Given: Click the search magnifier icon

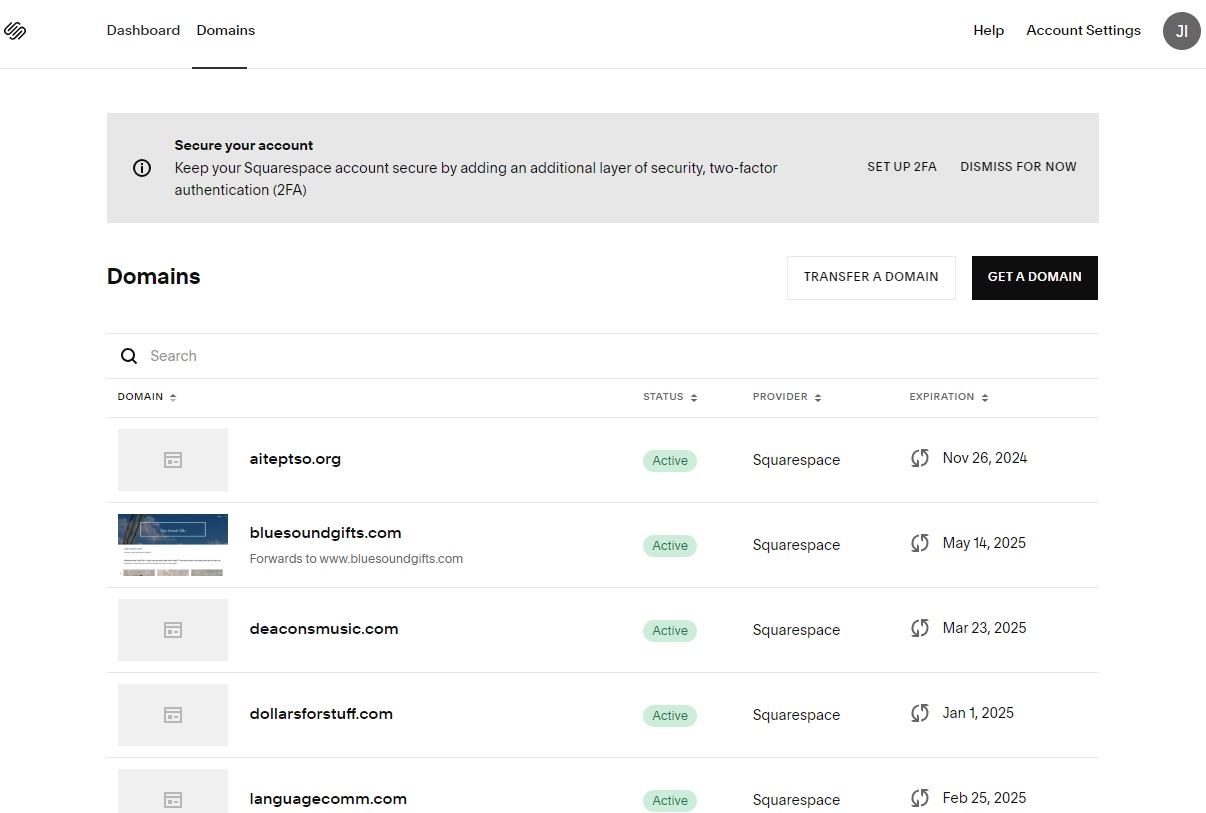Looking at the screenshot, I should point(129,356).
